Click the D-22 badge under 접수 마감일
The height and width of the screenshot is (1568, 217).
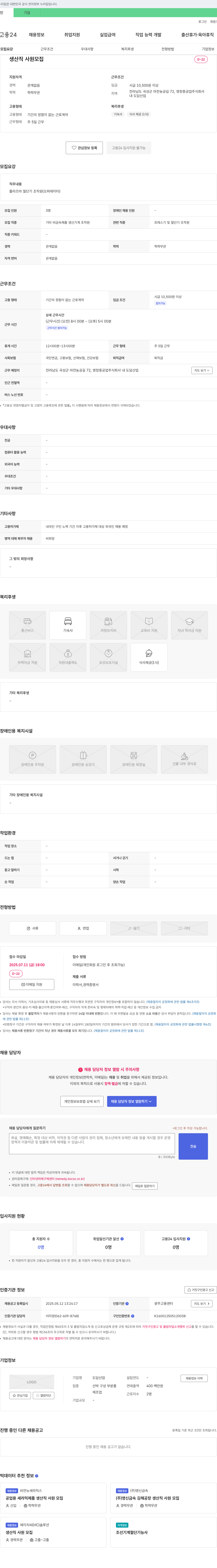click(x=16, y=973)
